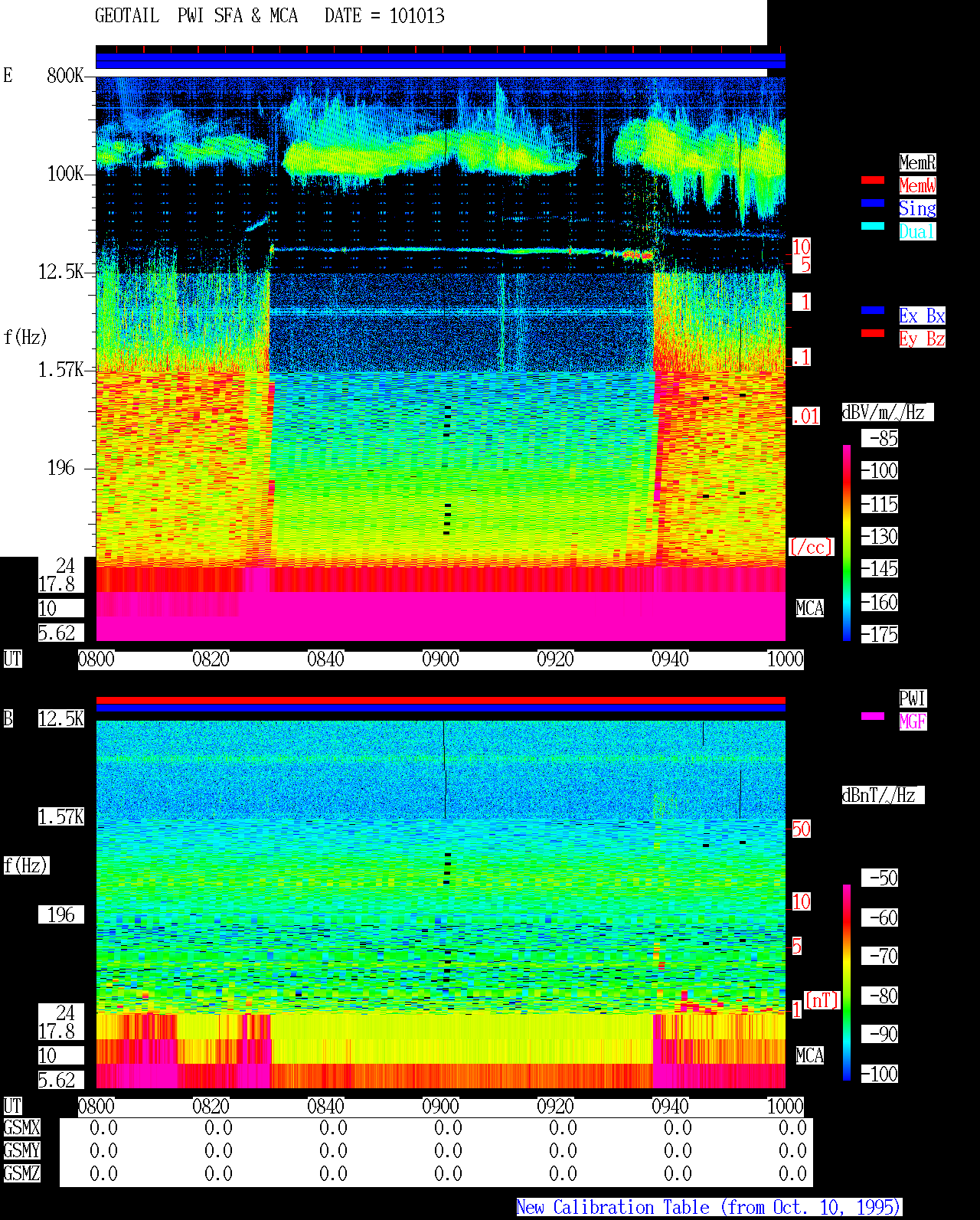Click the cyan Dual legend swatch

[x=873, y=226]
